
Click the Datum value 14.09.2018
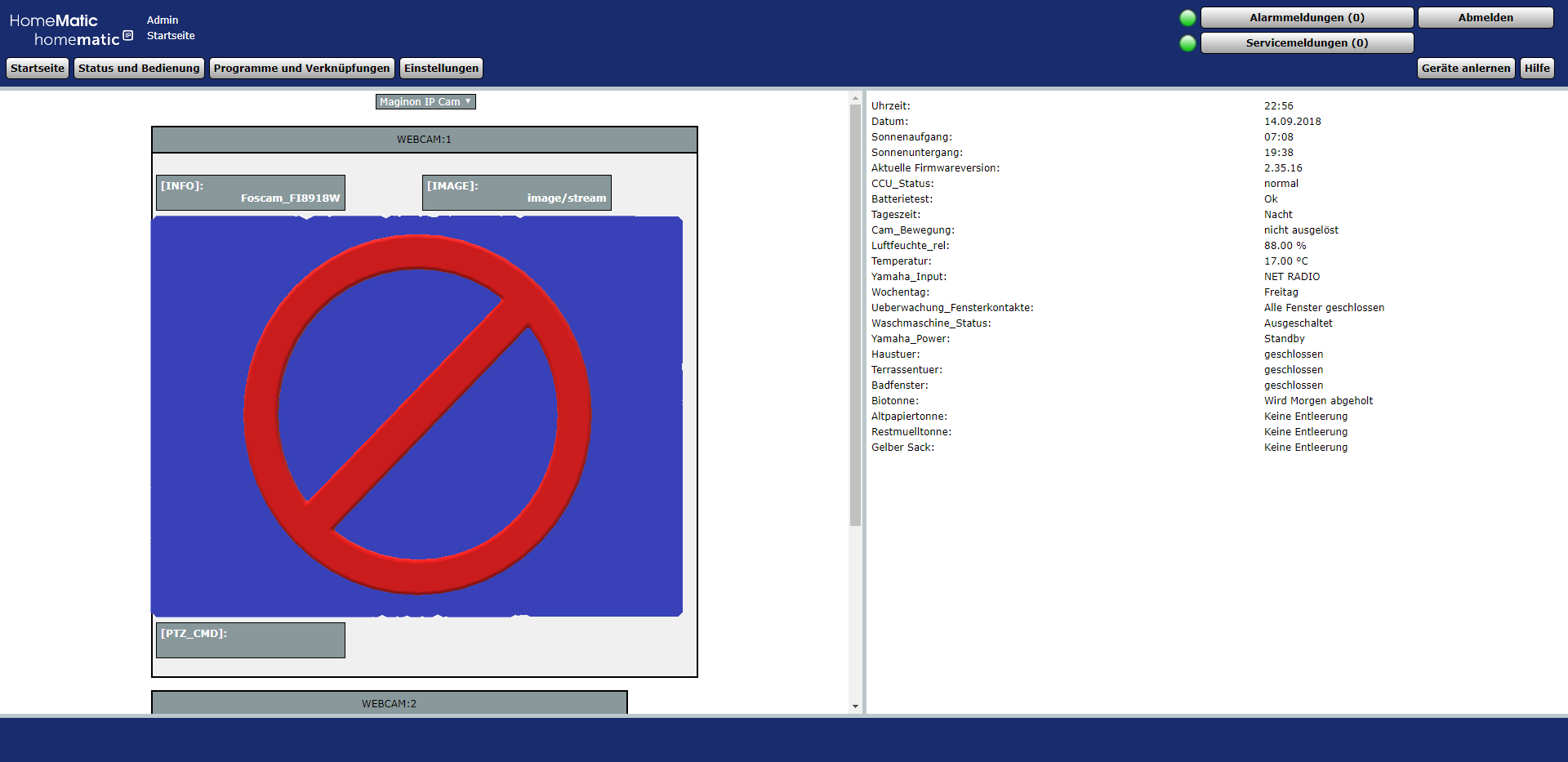[1293, 122]
